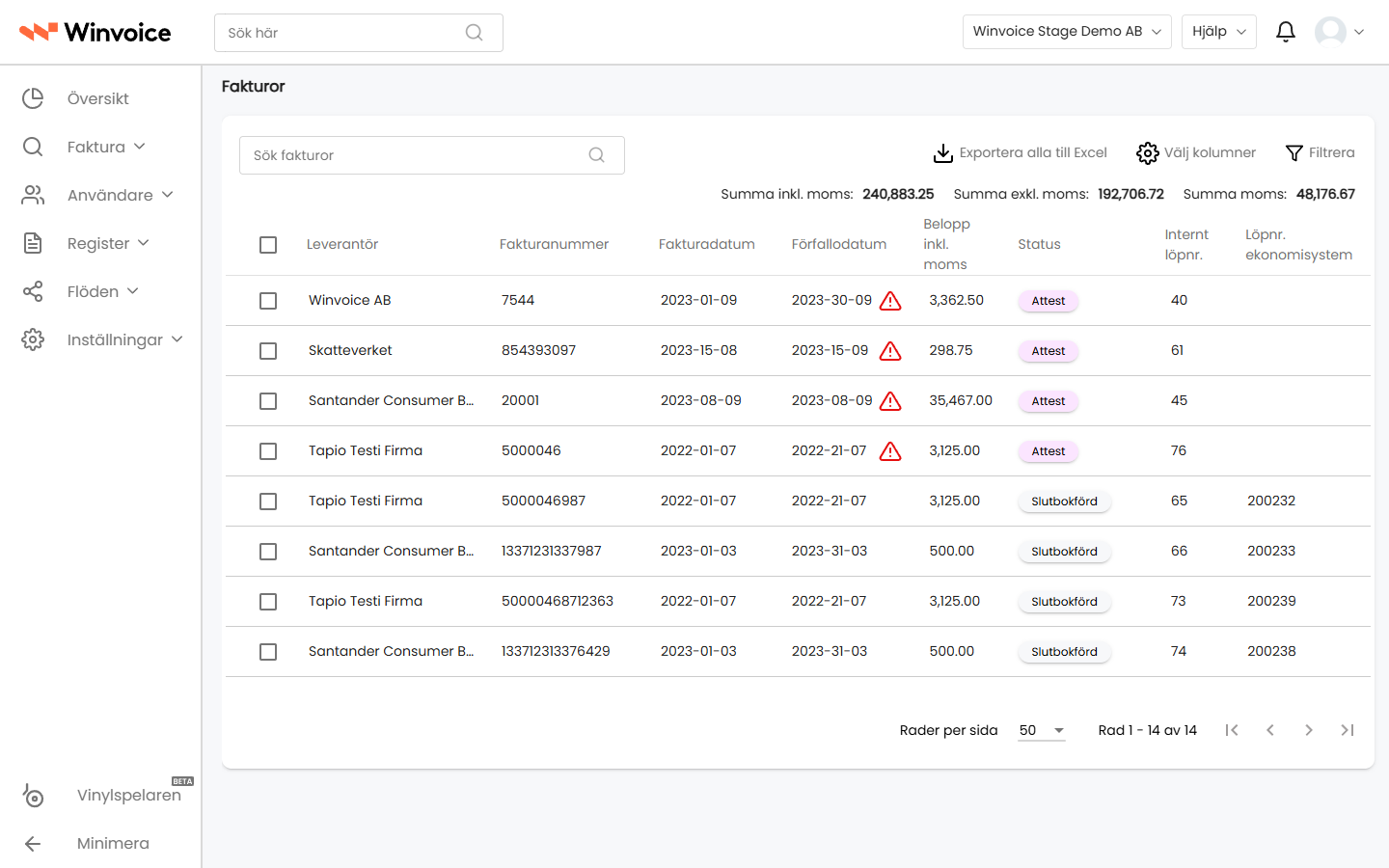The width and height of the screenshot is (1389, 868).
Task: Open the rows per page dropdown
Action: click(x=1042, y=730)
